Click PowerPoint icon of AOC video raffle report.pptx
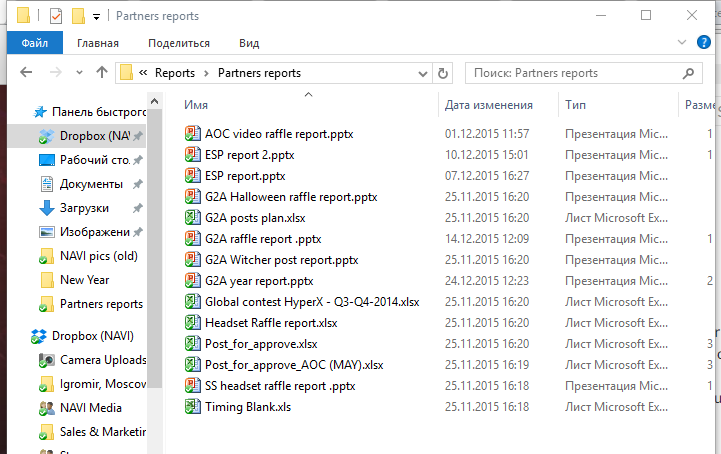This screenshot has width=721, height=454. 193,133
